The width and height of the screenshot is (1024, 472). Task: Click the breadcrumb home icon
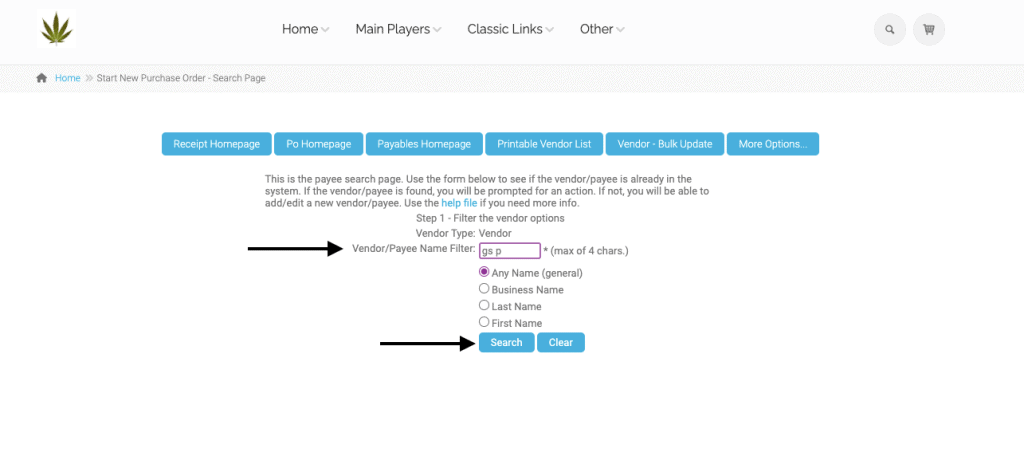tap(42, 78)
